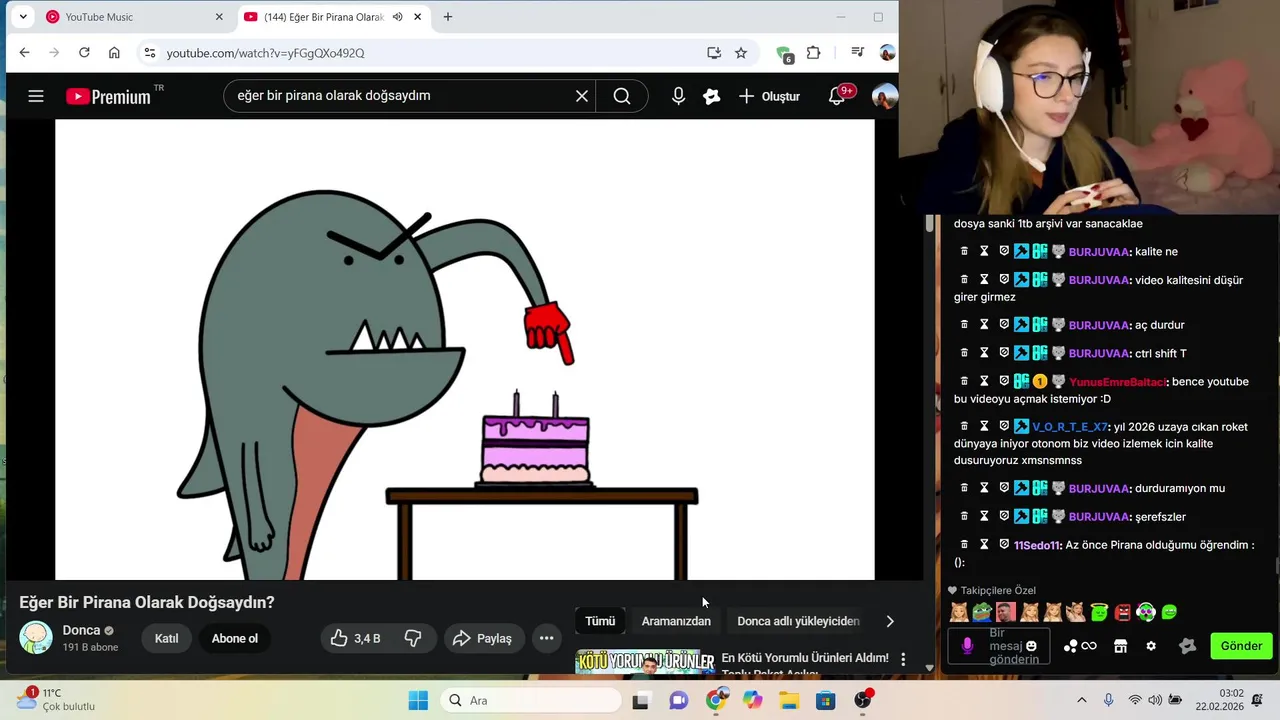This screenshot has height=720, width=1280.
Task: Start voice search with microphone icon
Action: tap(678, 96)
